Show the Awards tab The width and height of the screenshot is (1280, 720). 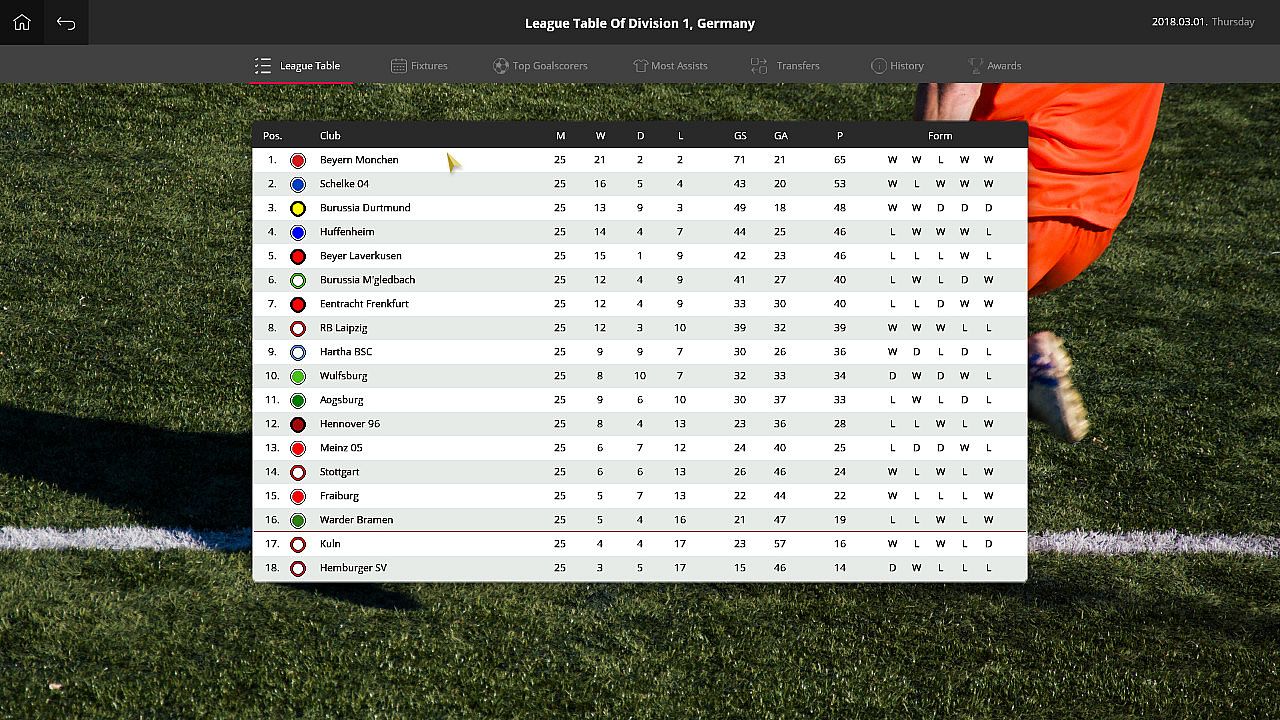coord(994,66)
